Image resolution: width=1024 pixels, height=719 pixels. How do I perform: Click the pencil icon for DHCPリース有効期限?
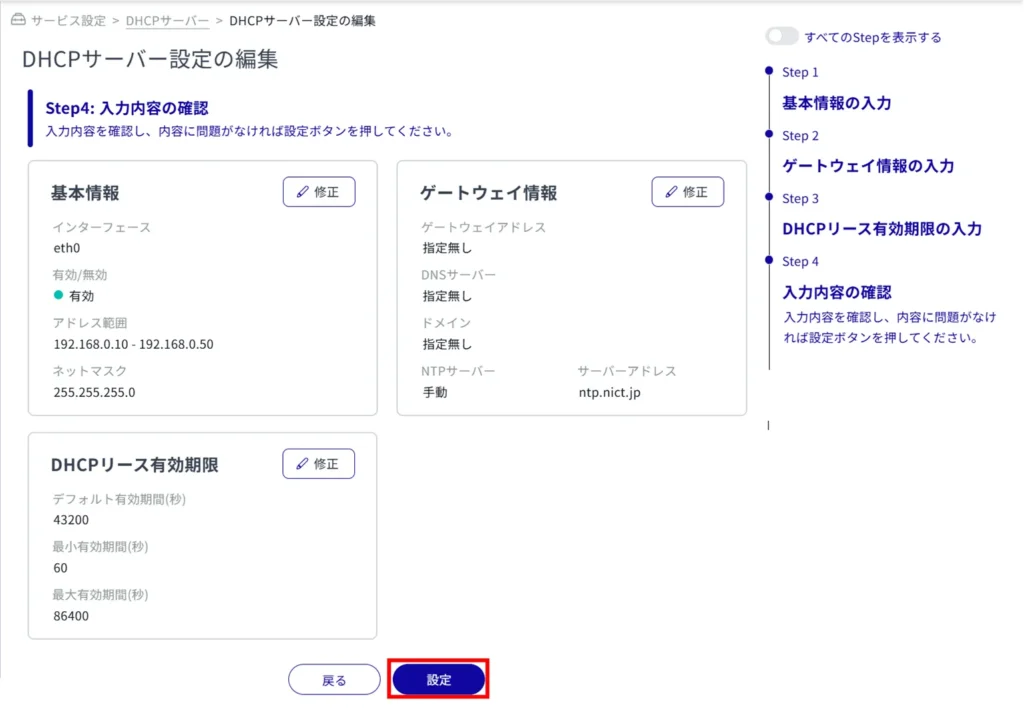click(302, 464)
